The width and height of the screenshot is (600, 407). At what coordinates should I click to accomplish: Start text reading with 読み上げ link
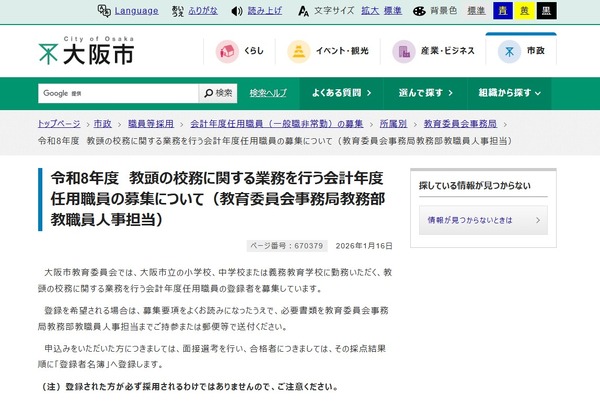(265, 11)
